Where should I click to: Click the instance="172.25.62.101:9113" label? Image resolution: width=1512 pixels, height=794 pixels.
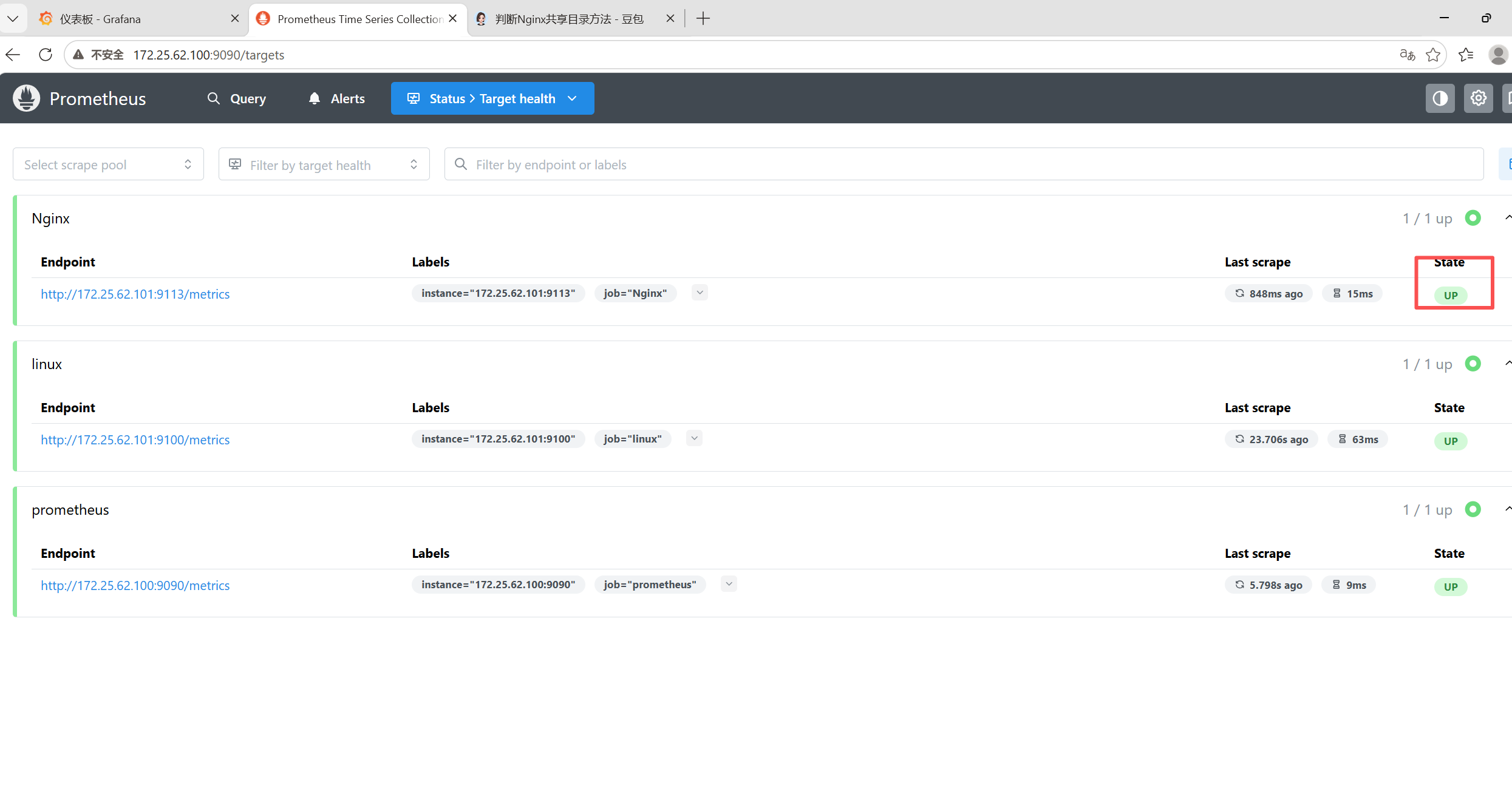coord(499,293)
